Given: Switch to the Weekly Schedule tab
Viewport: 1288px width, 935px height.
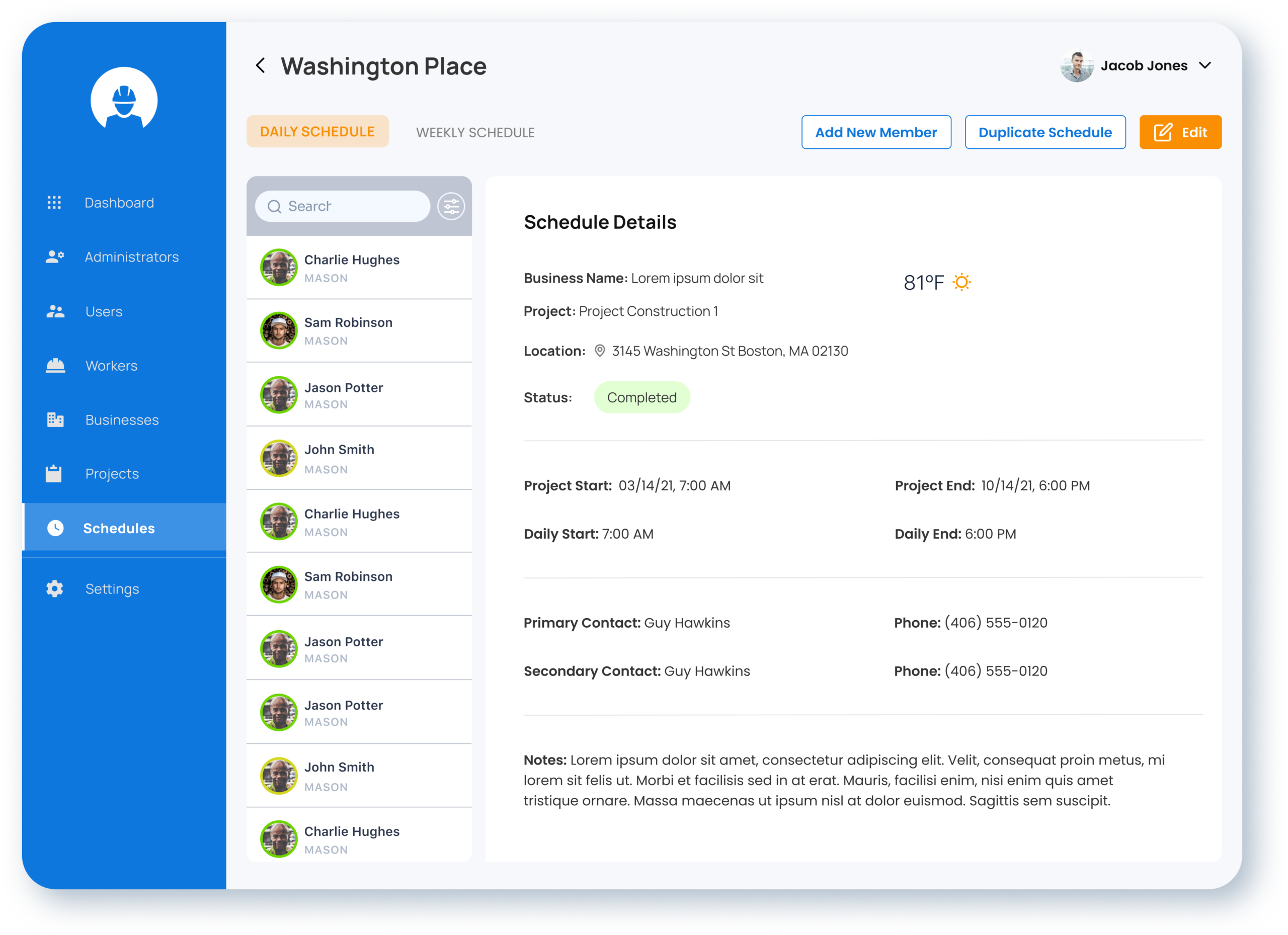Looking at the screenshot, I should pos(475,132).
